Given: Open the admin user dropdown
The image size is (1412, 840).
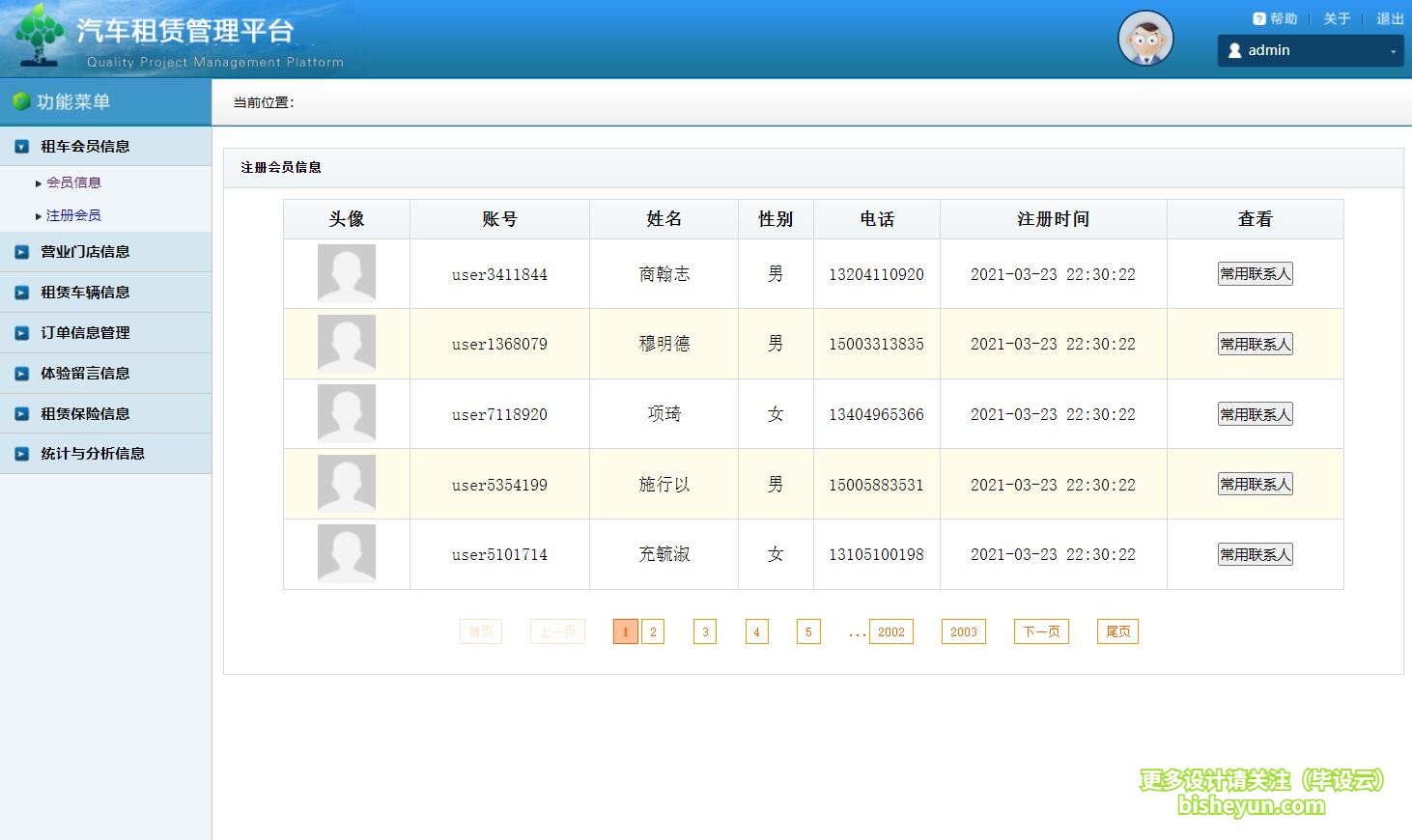Looking at the screenshot, I should (x=1310, y=51).
